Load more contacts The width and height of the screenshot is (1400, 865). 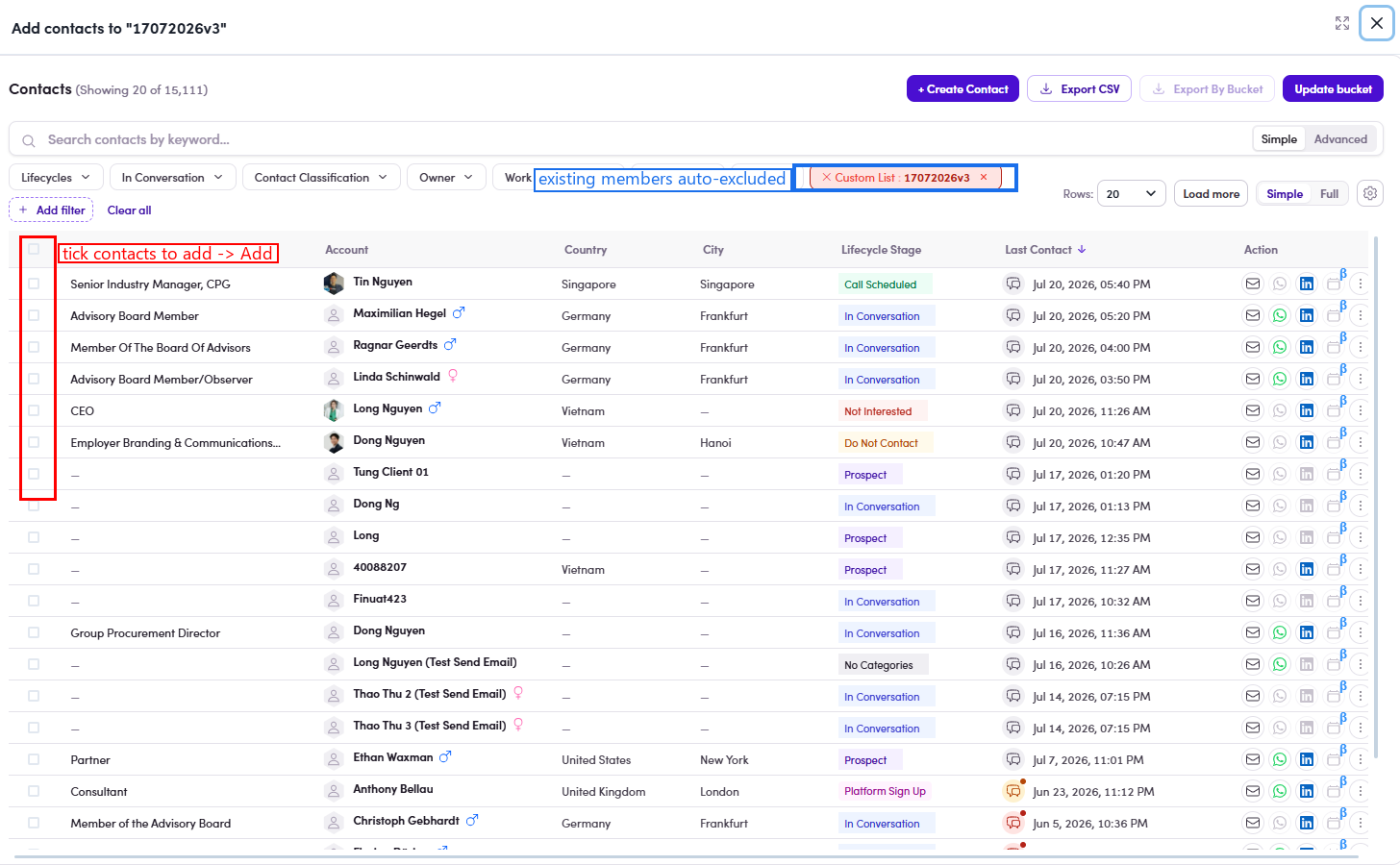coord(1211,193)
